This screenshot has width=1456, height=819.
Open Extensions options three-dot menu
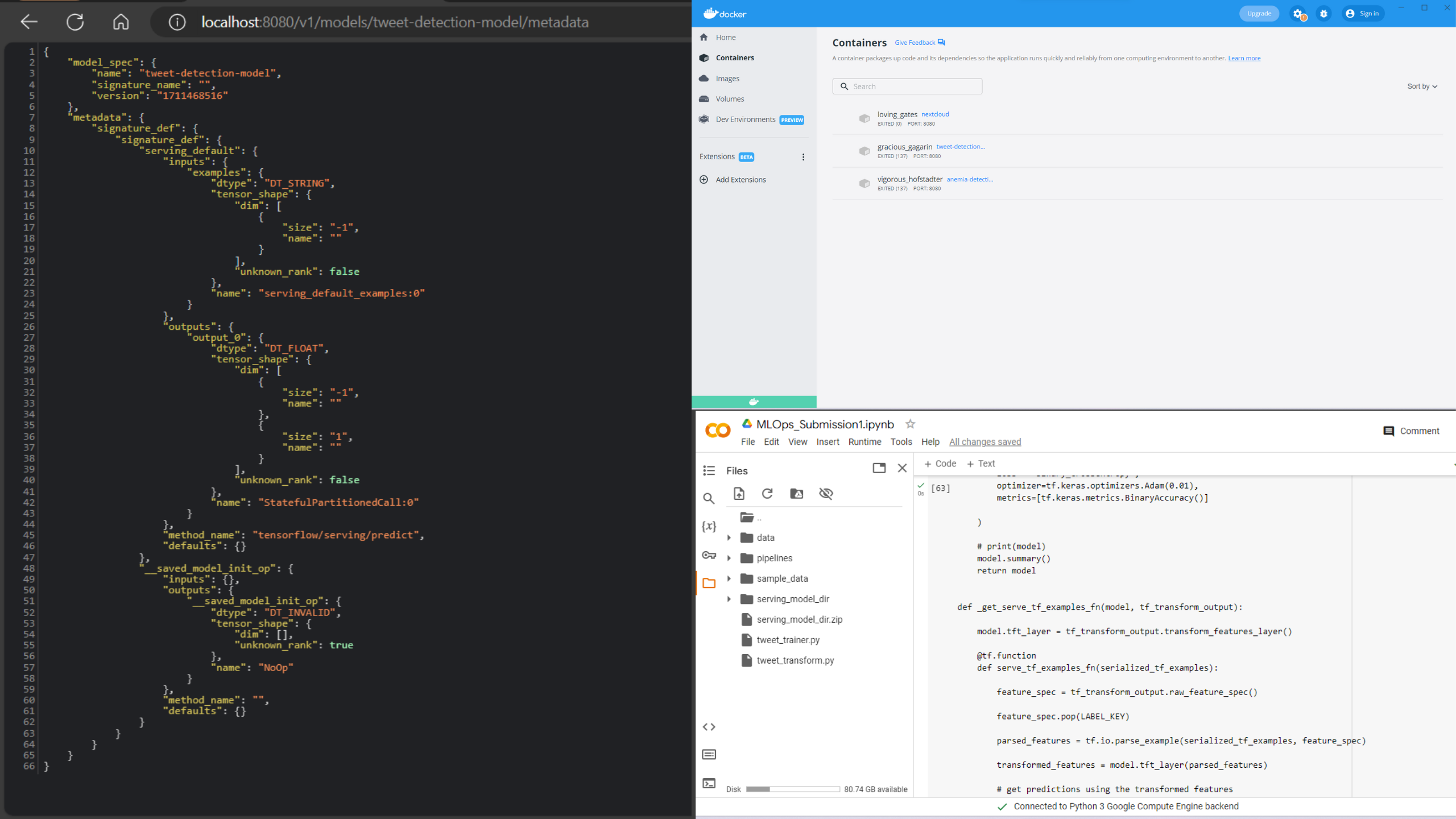(803, 157)
